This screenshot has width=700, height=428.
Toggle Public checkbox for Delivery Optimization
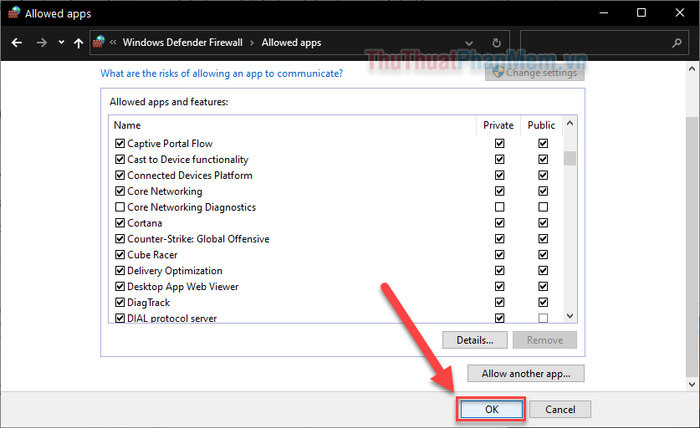coord(543,270)
